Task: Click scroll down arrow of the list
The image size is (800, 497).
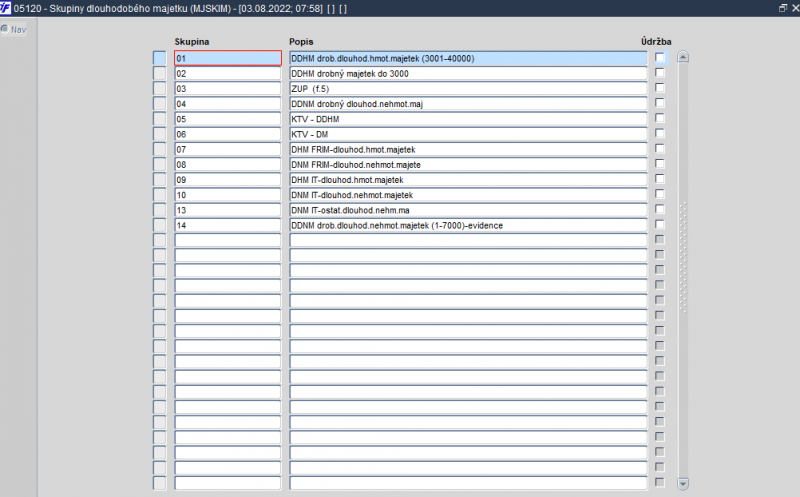Action: pos(683,483)
